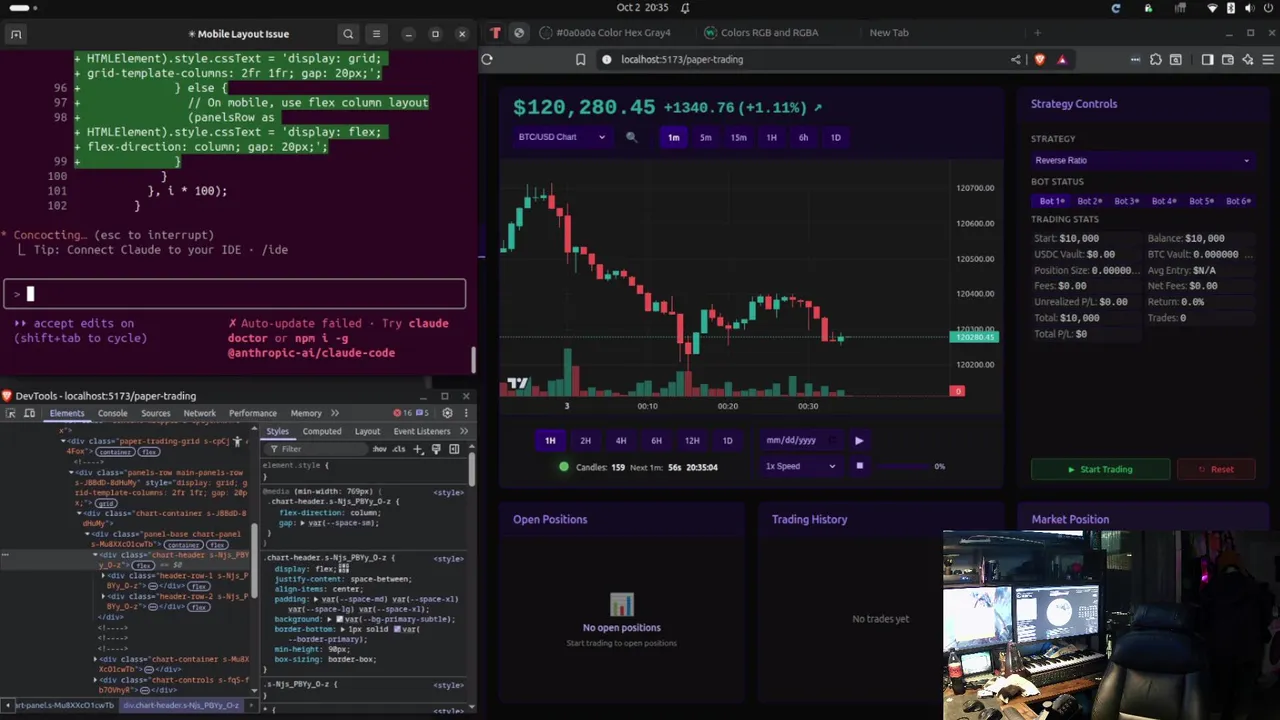1280x720 pixels.
Task: Bookmark this page with the bookmark icon
Action: tap(580, 59)
